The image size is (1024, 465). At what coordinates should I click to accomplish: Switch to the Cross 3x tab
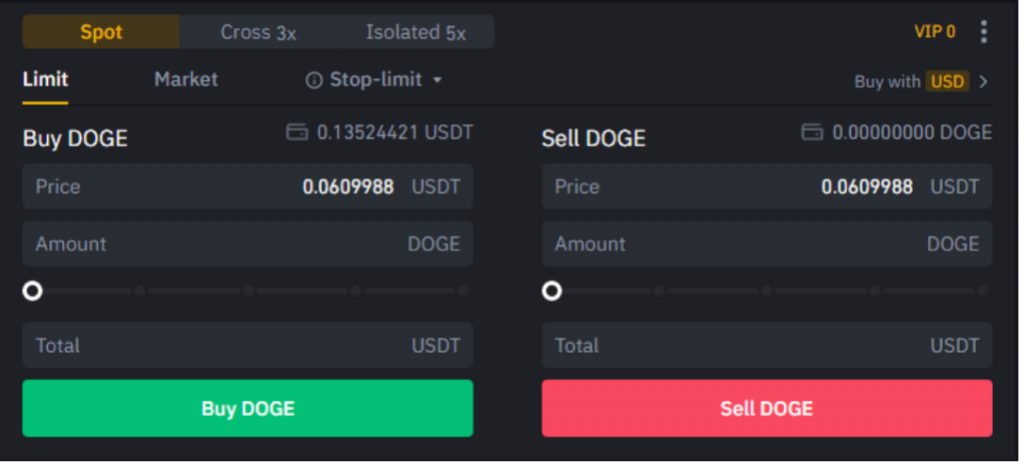[259, 32]
